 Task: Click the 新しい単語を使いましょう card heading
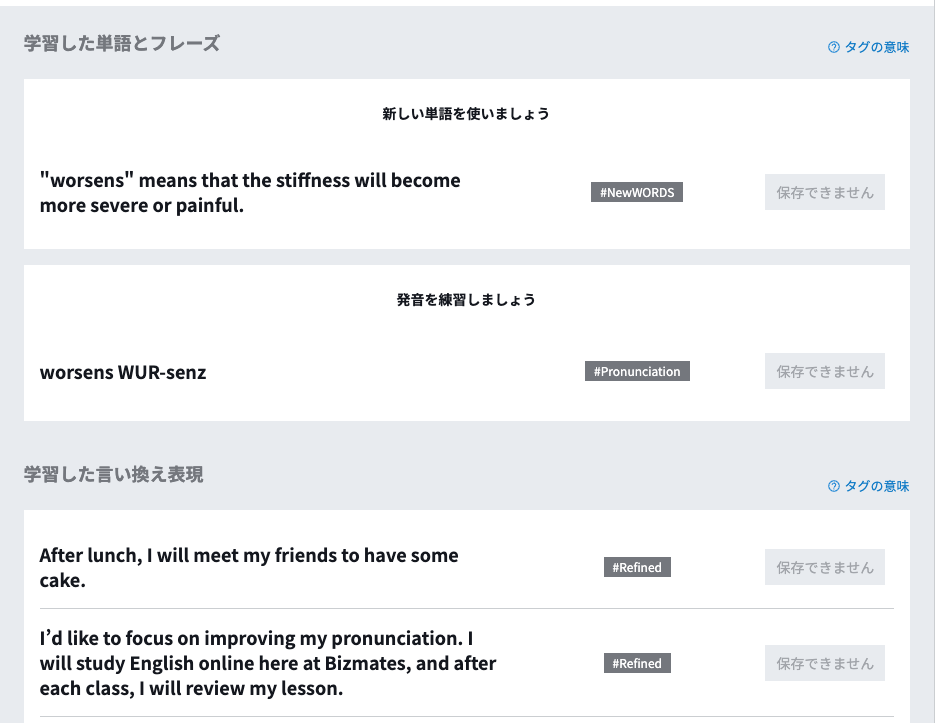[x=466, y=114]
